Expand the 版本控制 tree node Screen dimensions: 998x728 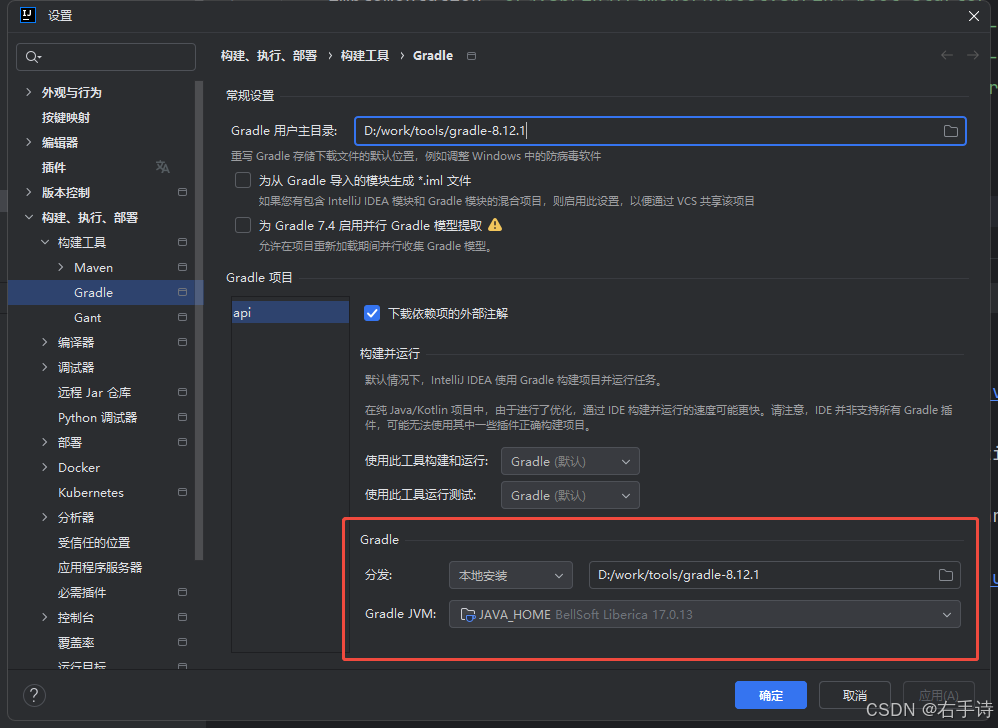point(29,192)
